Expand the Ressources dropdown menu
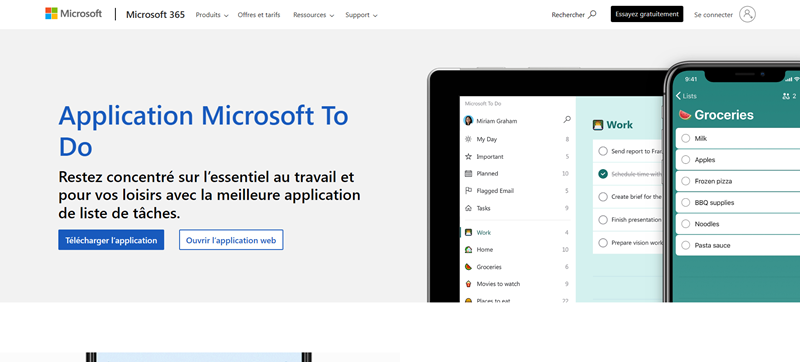Image resolution: width=800 pixels, height=362 pixels. 313,15
